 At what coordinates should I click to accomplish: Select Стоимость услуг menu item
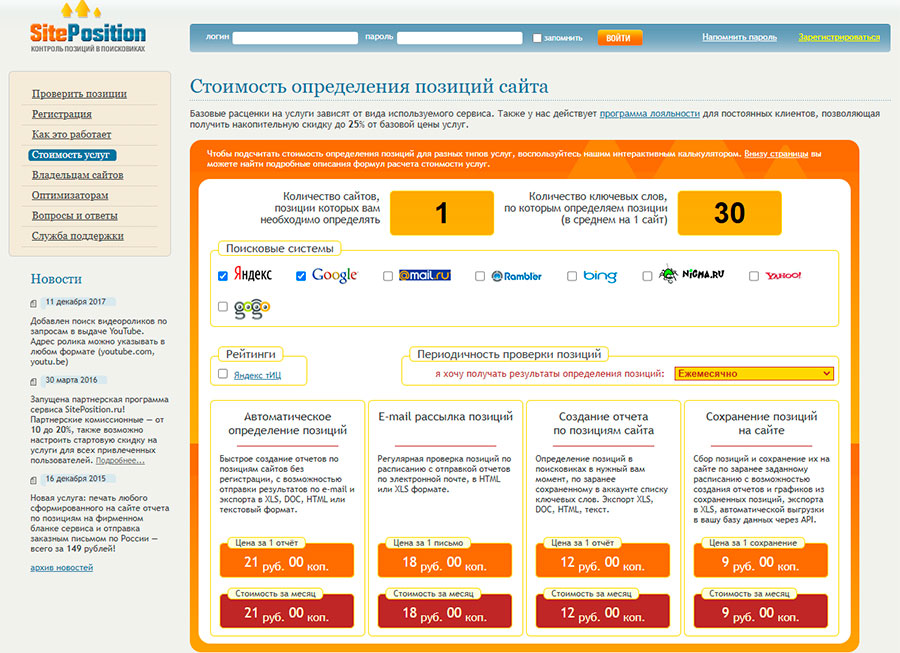pyautogui.click(x=72, y=155)
